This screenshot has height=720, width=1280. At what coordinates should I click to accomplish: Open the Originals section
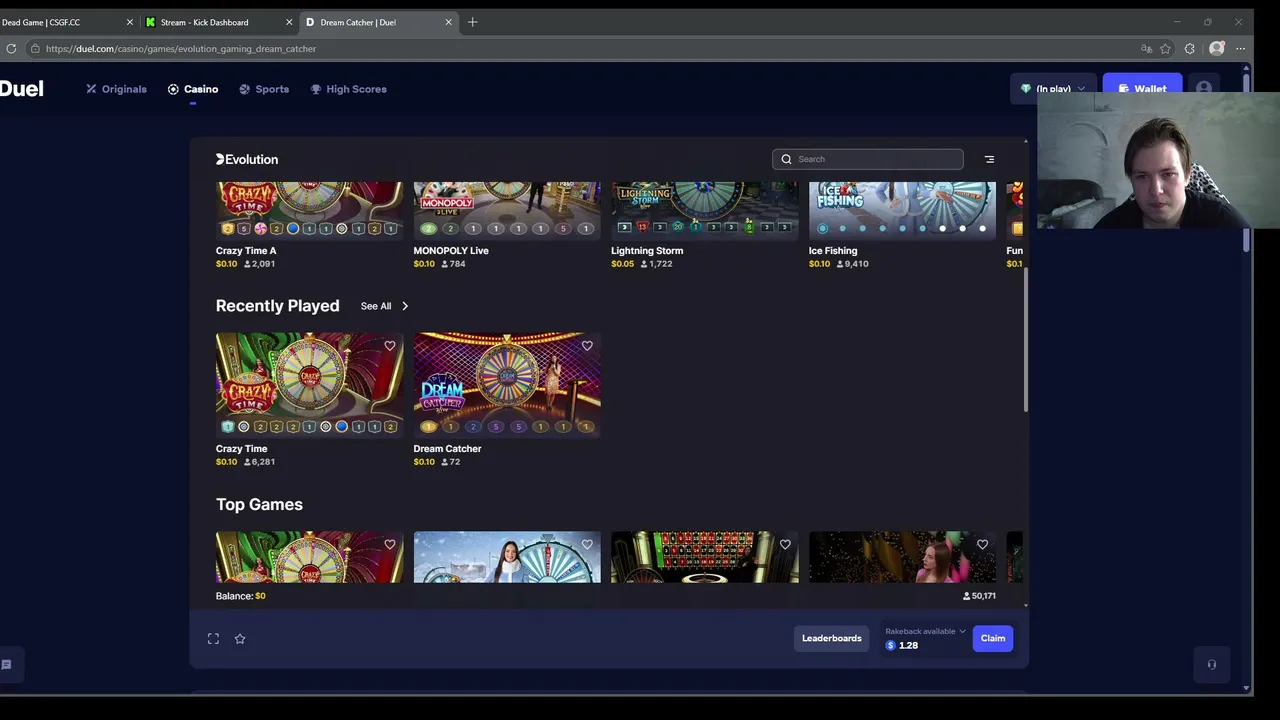[116, 89]
